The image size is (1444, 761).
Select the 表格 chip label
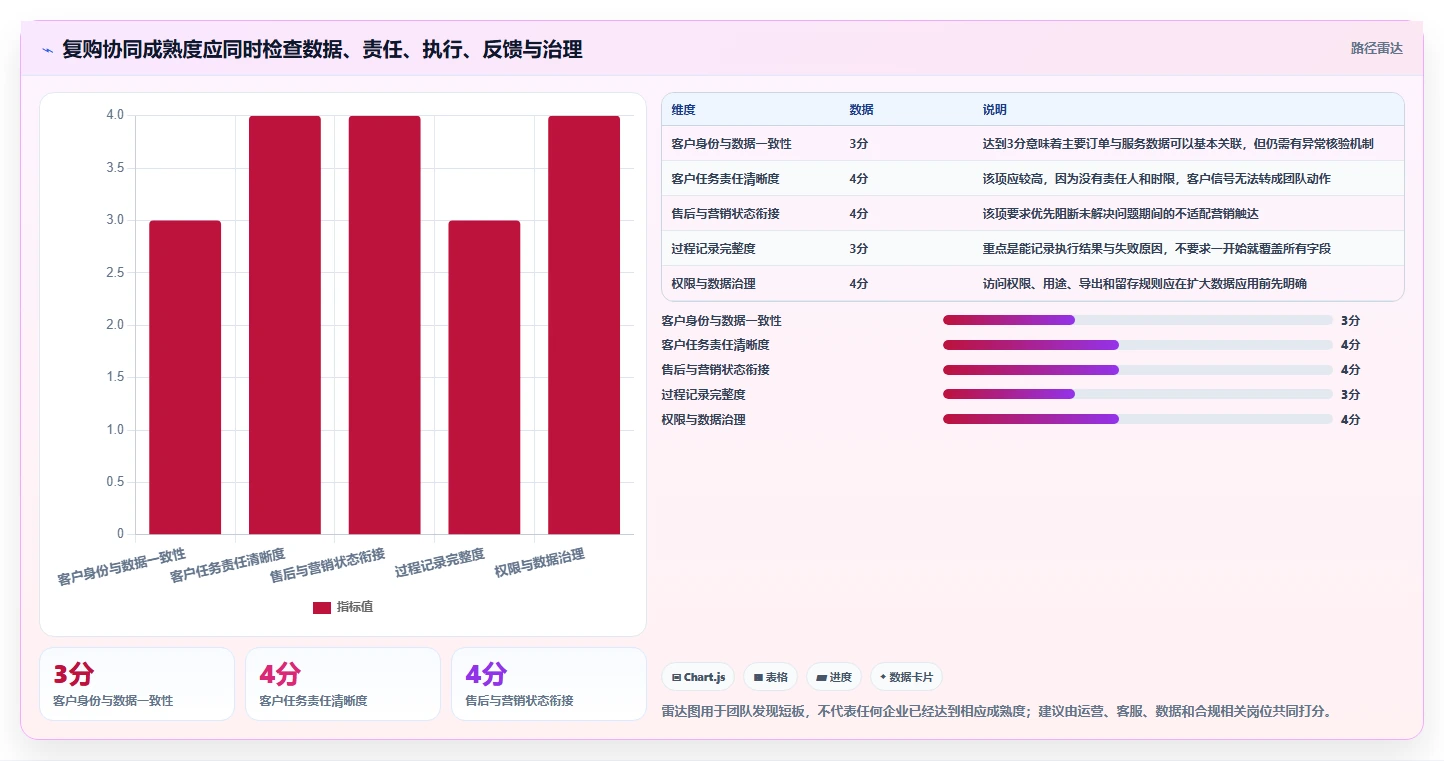(x=777, y=677)
